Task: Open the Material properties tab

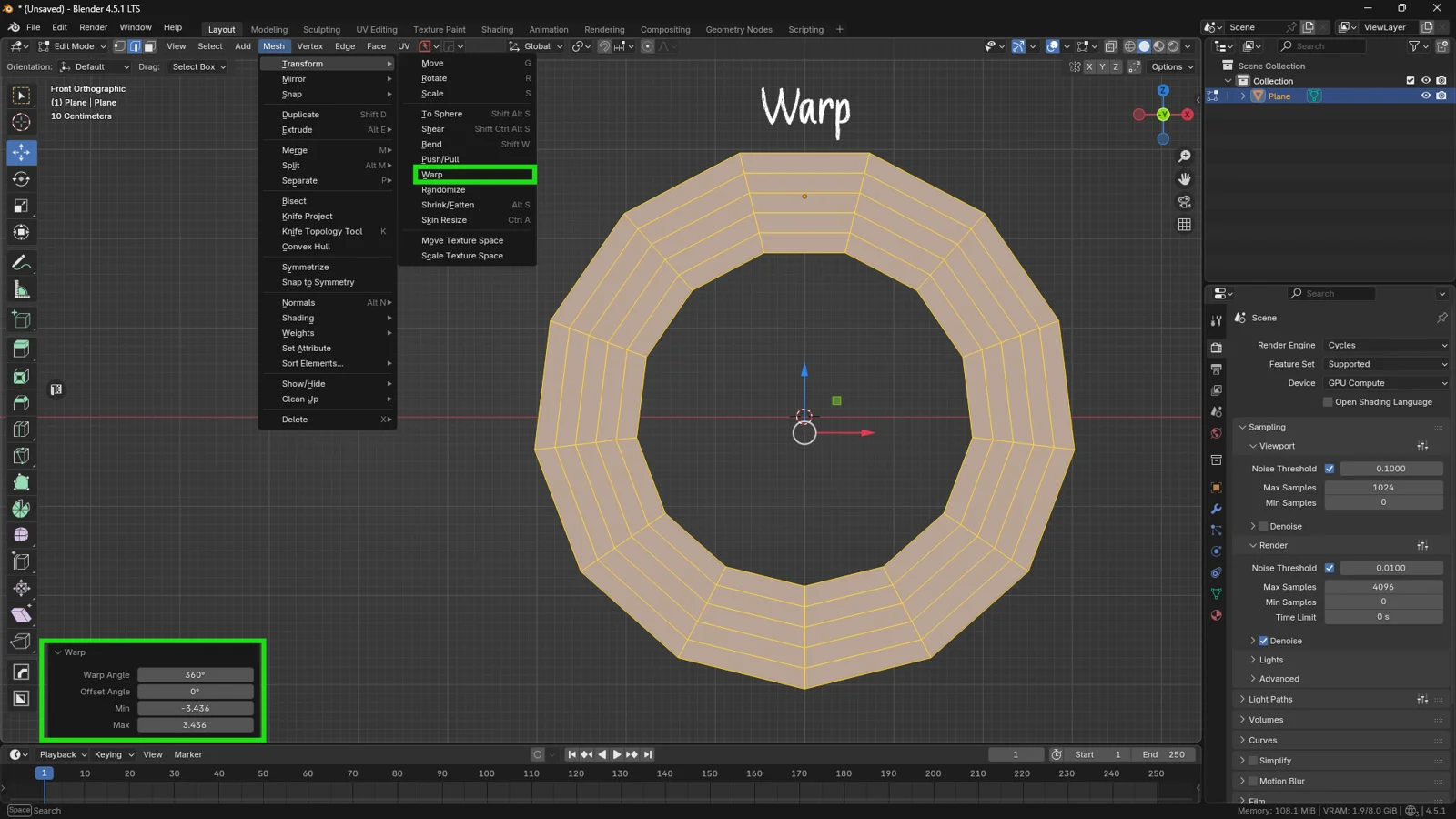Action: [x=1216, y=615]
